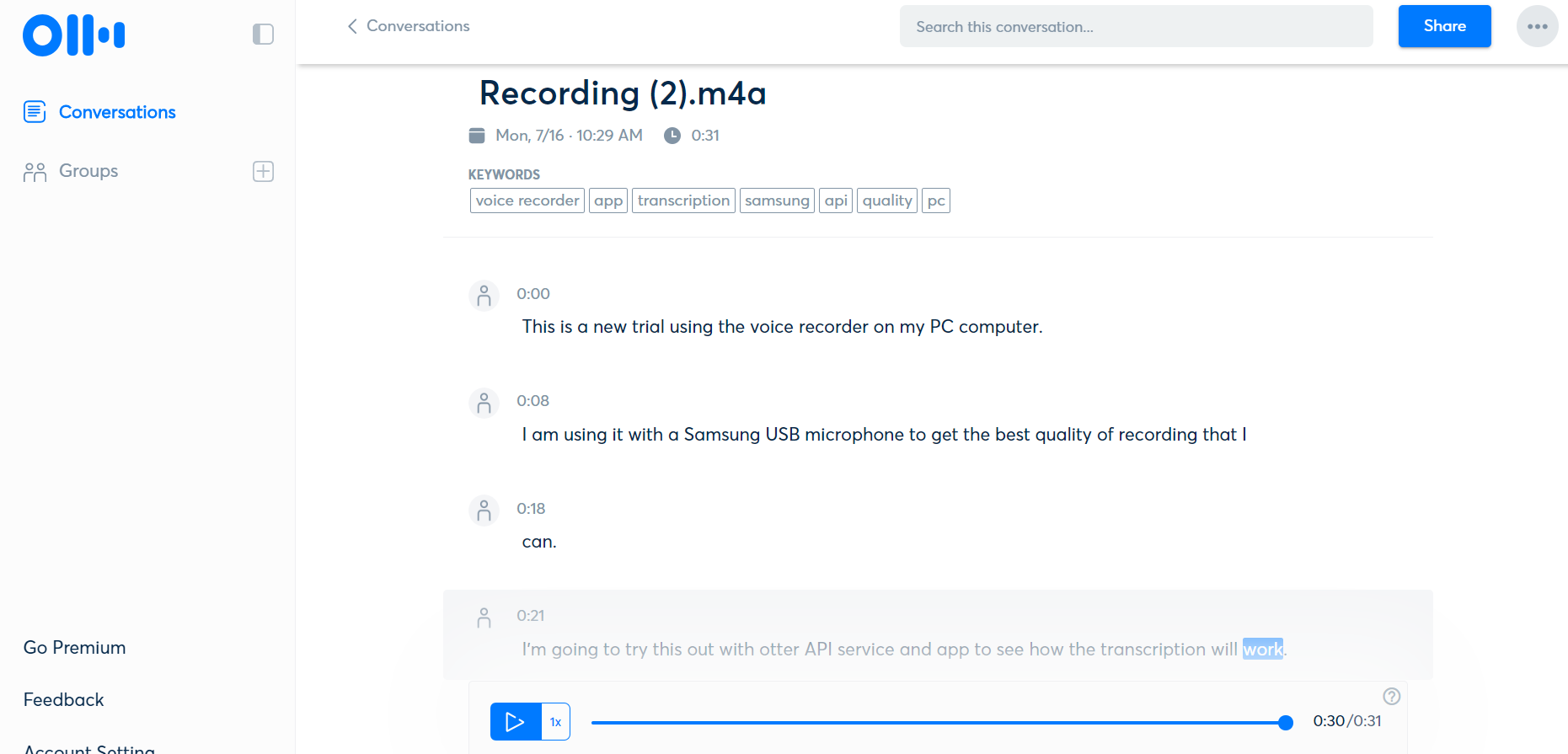Image resolution: width=1568 pixels, height=754 pixels.
Task: Click speaker avatar icon at 0:21
Action: tap(484, 618)
